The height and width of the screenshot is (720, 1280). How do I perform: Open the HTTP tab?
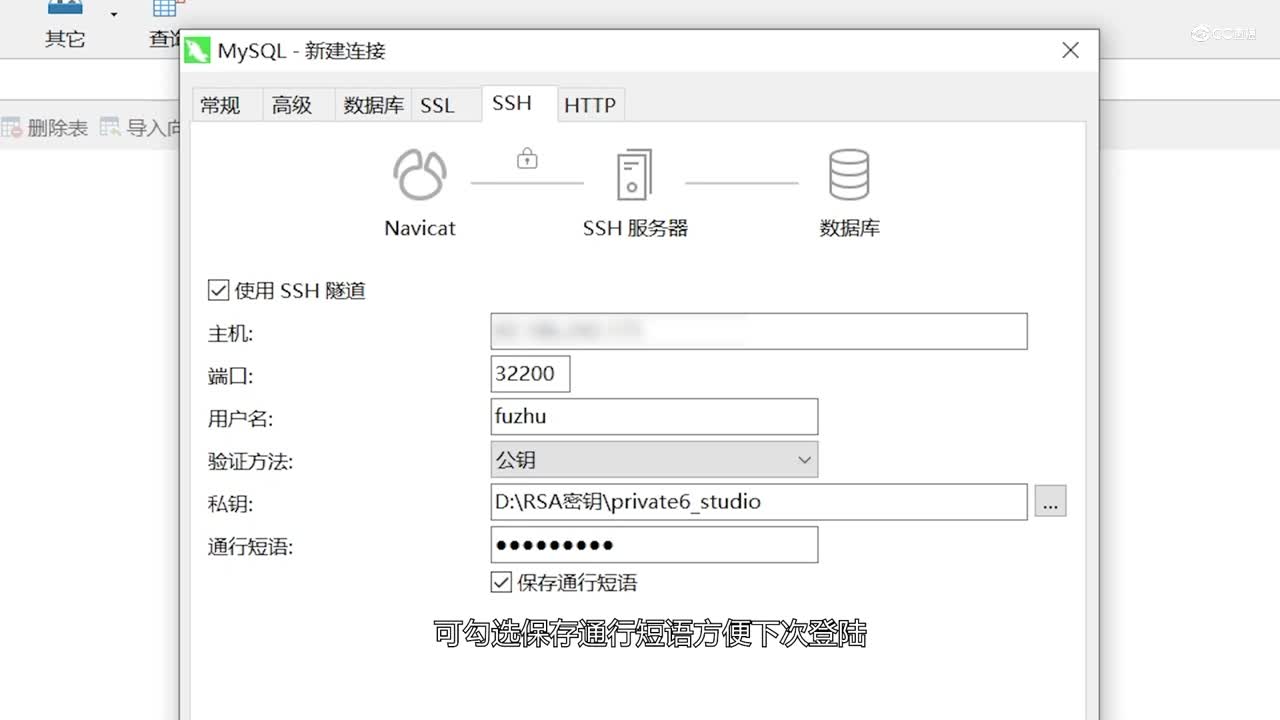click(590, 104)
